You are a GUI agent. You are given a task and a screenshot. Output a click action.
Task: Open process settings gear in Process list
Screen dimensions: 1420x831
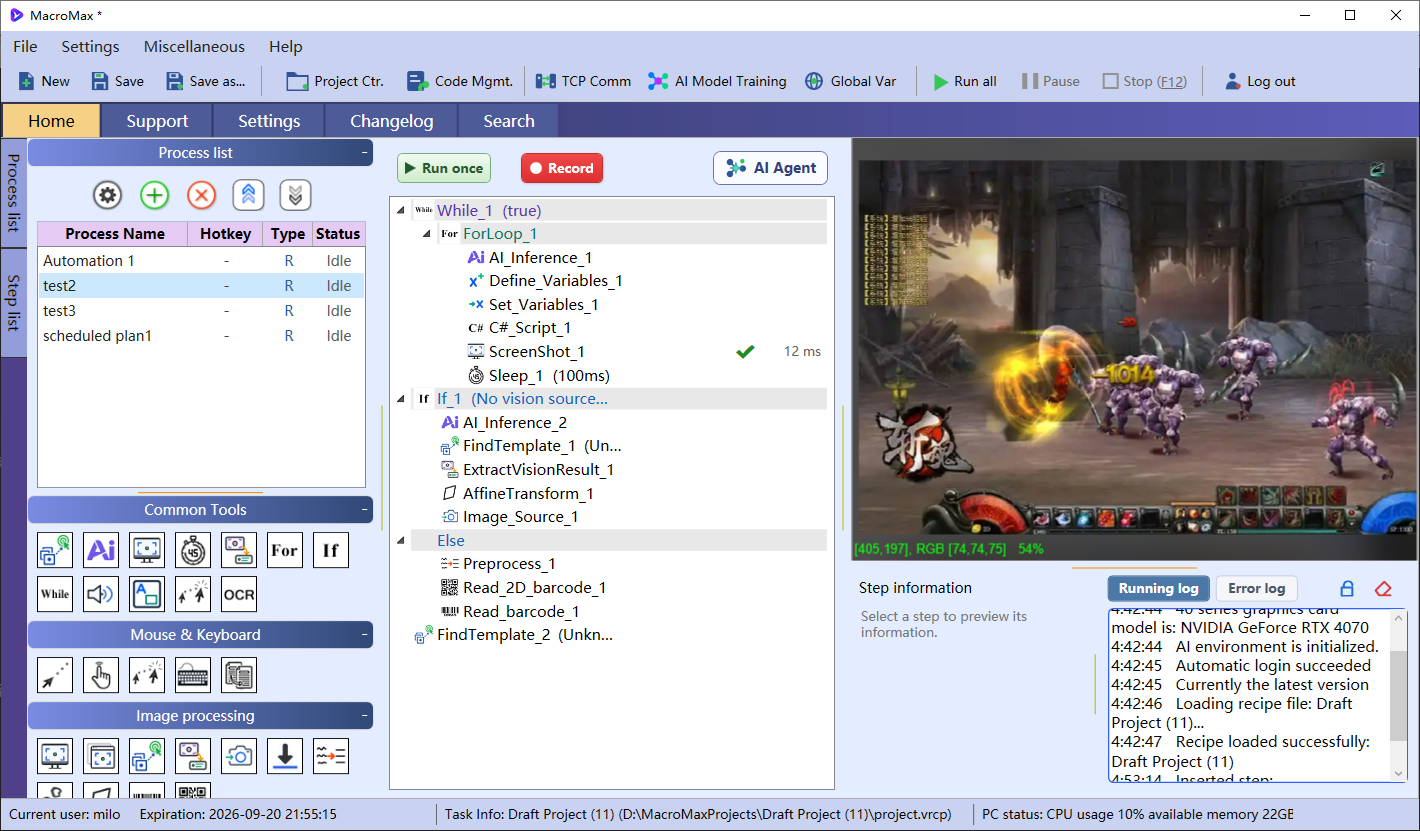(108, 195)
